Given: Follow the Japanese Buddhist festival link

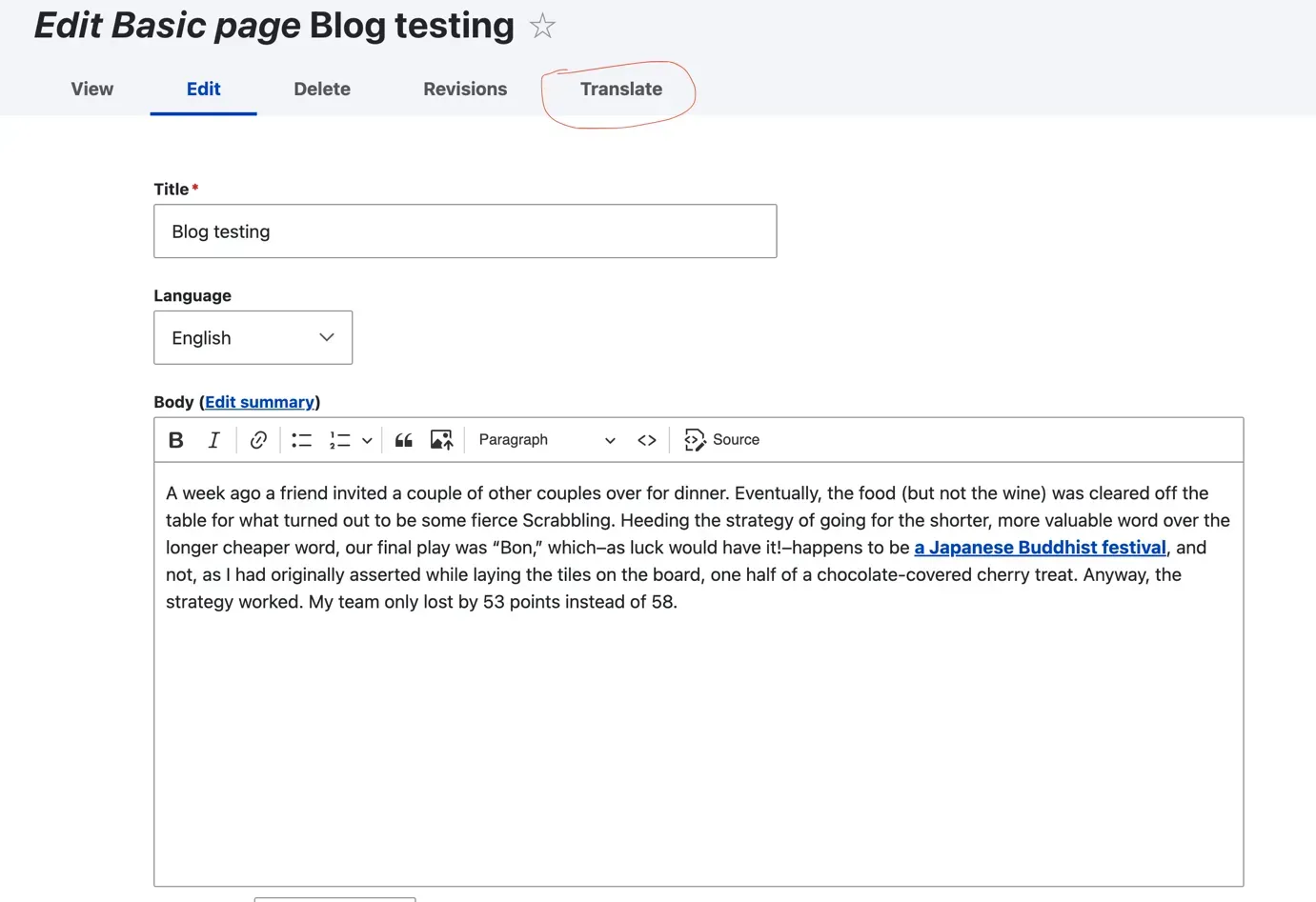Looking at the screenshot, I should coord(1040,548).
